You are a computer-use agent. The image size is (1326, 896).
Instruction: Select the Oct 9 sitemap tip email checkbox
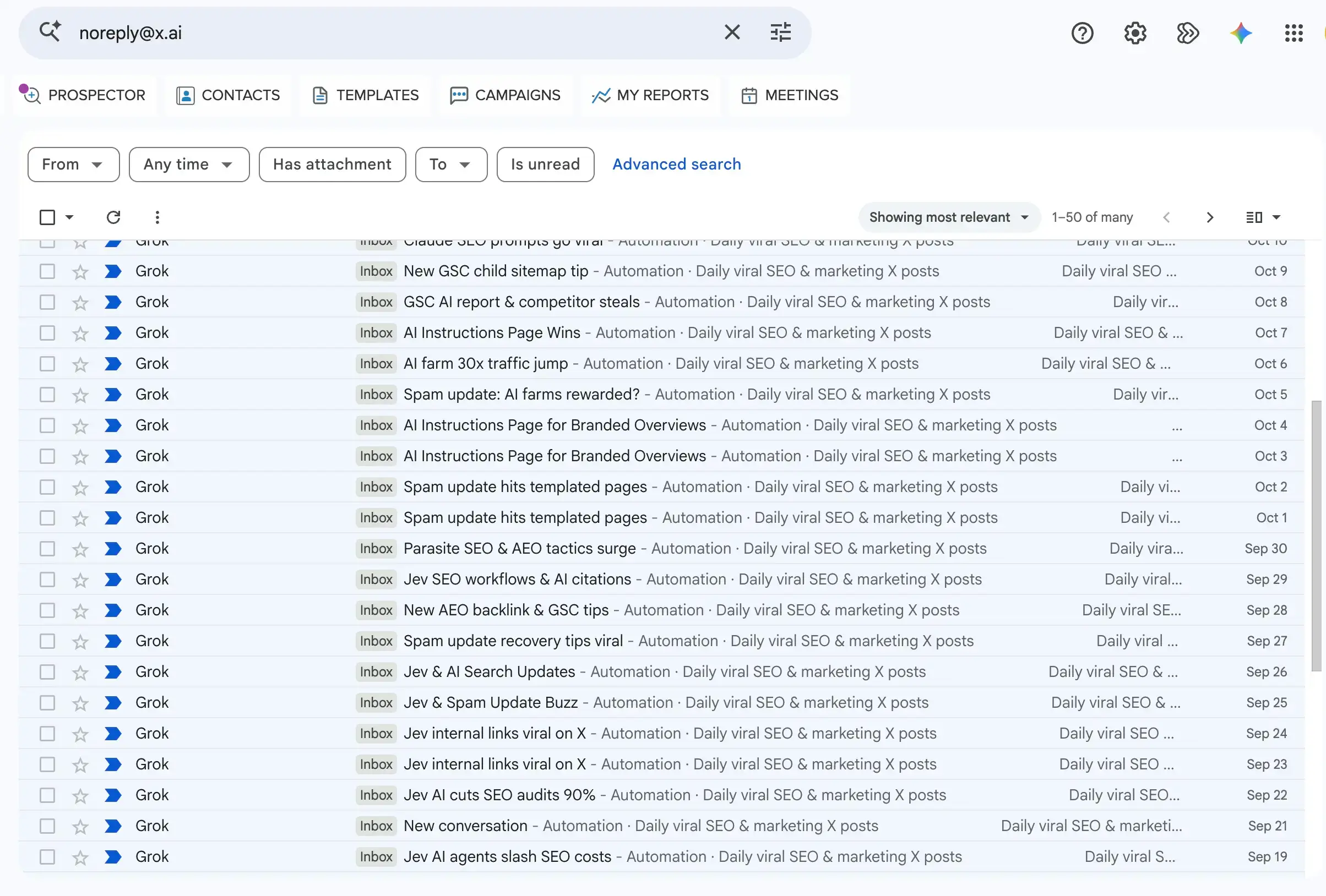coord(47,271)
